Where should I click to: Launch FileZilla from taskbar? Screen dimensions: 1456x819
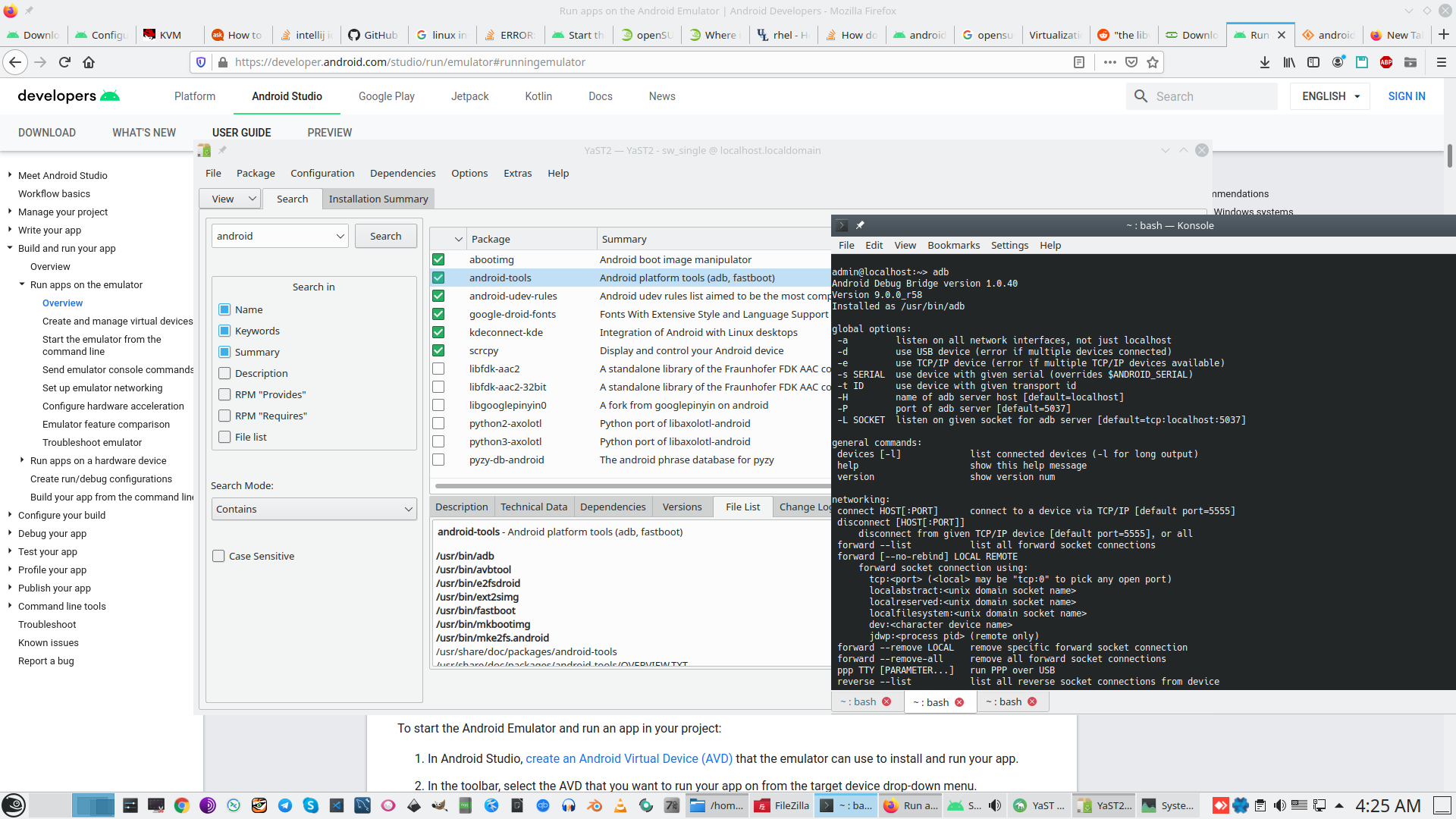click(x=783, y=805)
